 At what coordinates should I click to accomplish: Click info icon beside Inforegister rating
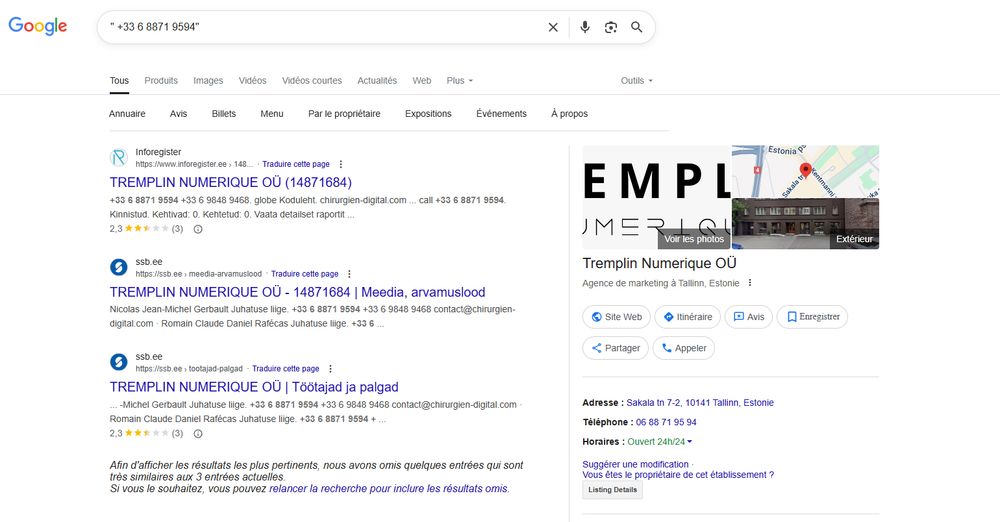pos(198,229)
